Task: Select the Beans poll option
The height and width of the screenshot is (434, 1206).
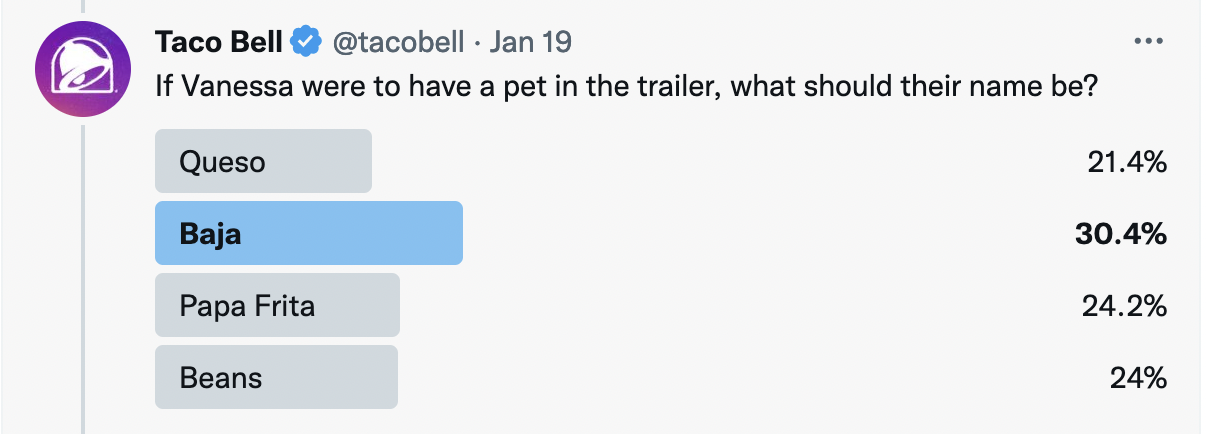Action: click(x=276, y=377)
